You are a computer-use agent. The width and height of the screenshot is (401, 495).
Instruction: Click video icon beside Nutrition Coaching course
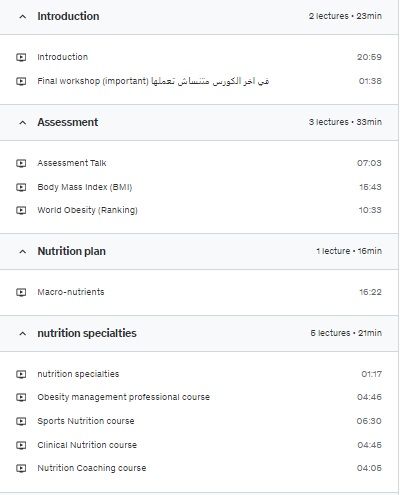21,468
